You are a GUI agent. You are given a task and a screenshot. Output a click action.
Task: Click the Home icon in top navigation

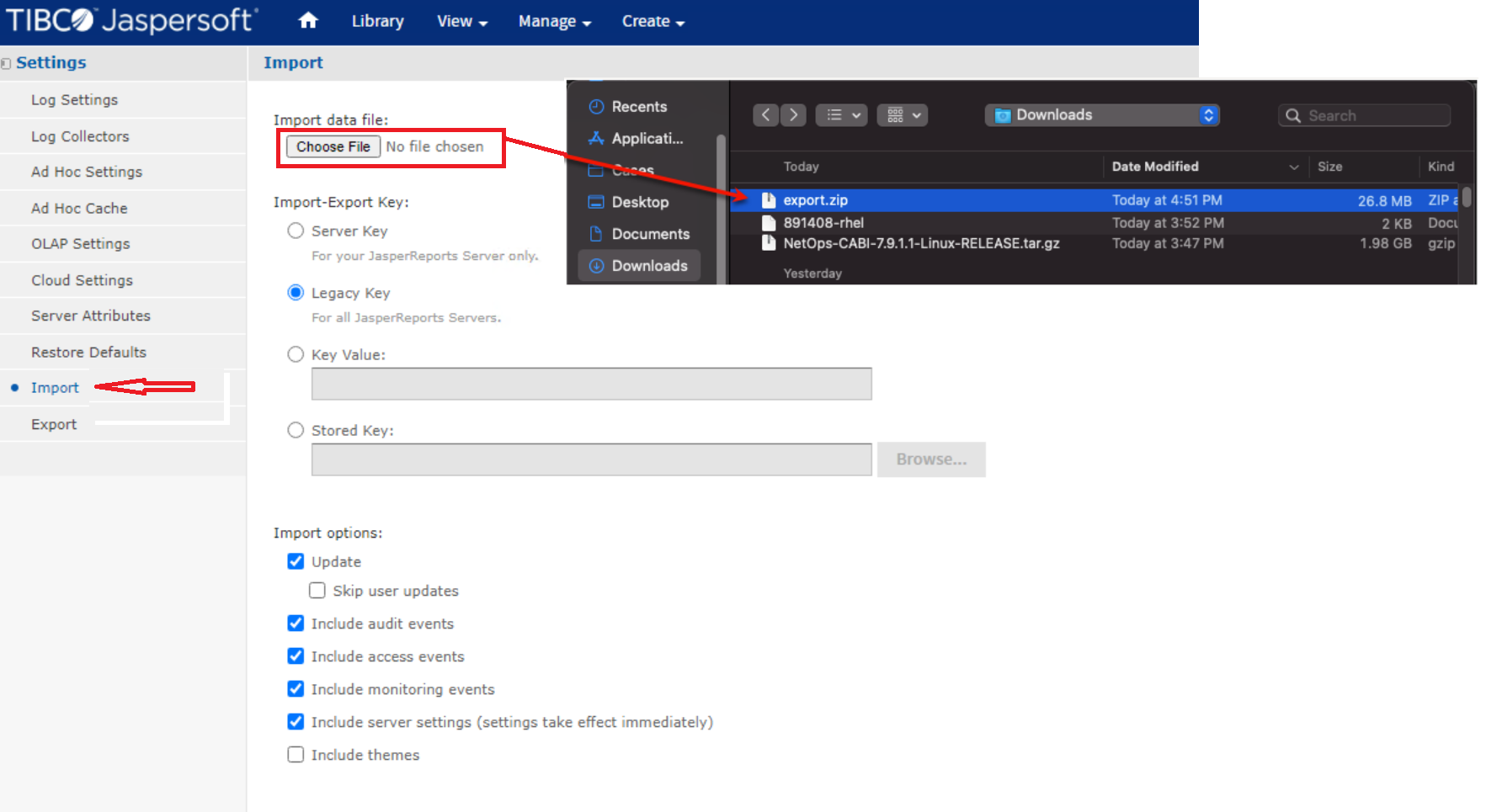click(308, 21)
